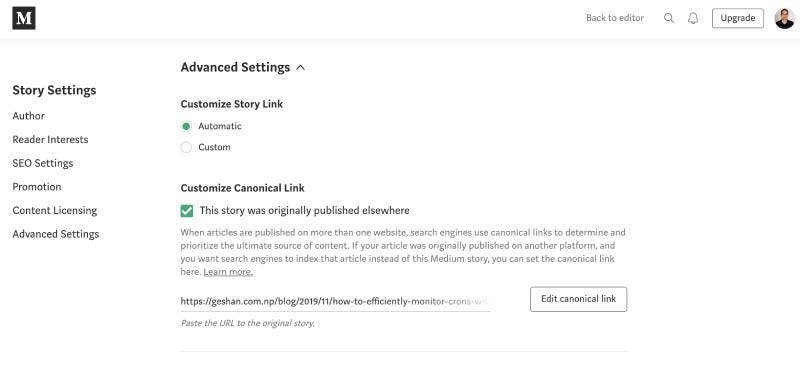The image size is (800, 378).
Task: Go Back to editor
Action: pos(615,18)
